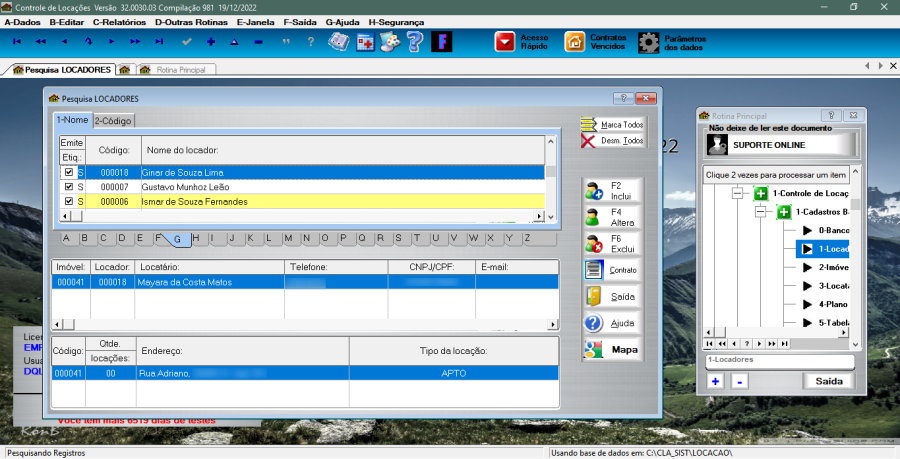Toggle the checkbox for Gustavo Munhoz Leão
The image size is (900, 459).
tap(68, 187)
